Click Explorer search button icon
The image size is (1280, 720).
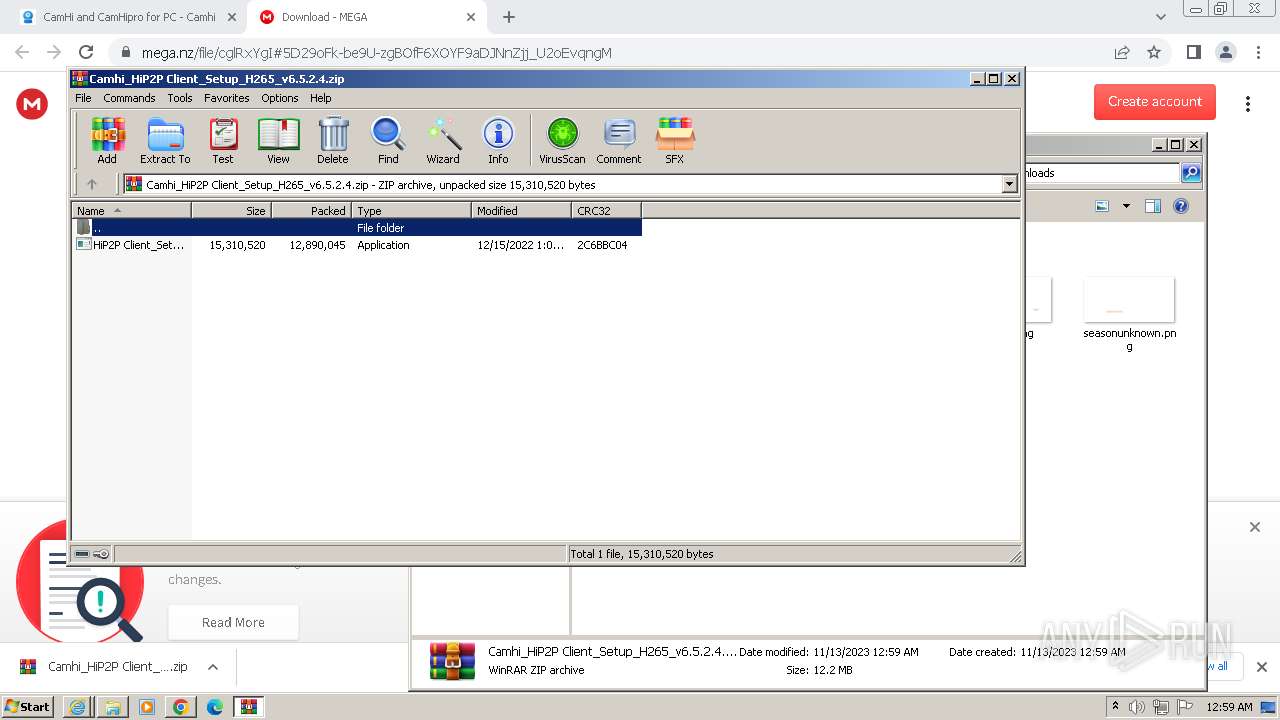pos(1191,173)
